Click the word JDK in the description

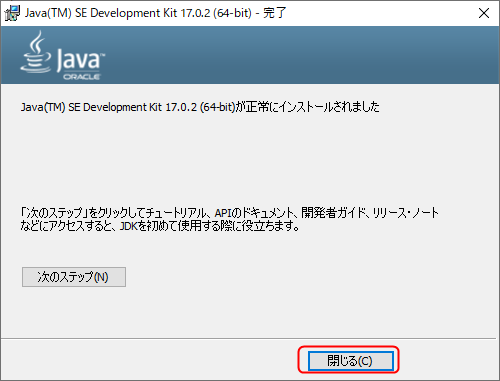[128, 226]
